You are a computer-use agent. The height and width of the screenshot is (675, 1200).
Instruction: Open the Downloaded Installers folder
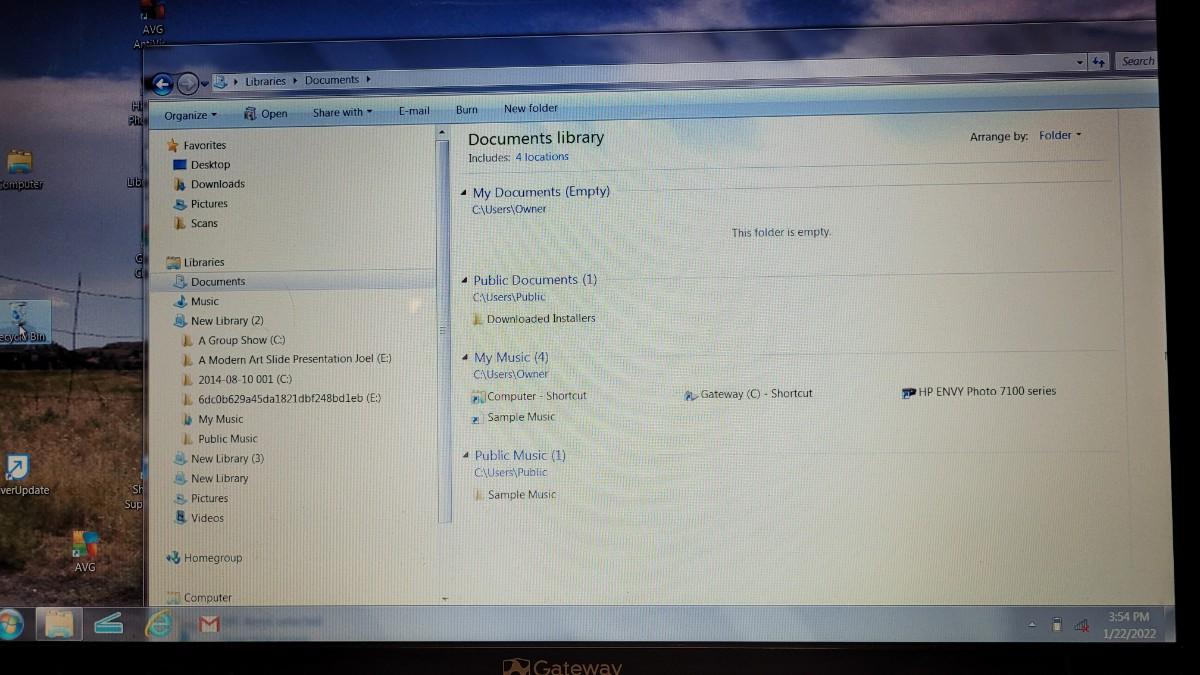pyautogui.click(x=540, y=319)
